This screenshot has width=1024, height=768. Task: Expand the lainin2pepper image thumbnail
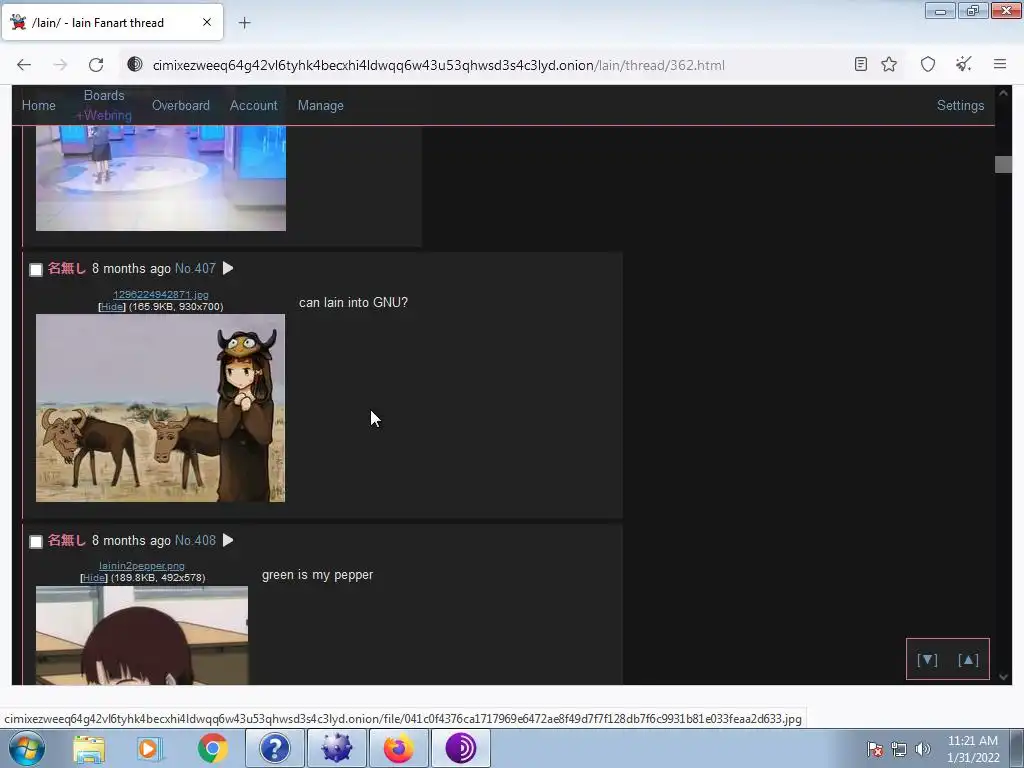(x=142, y=635)
